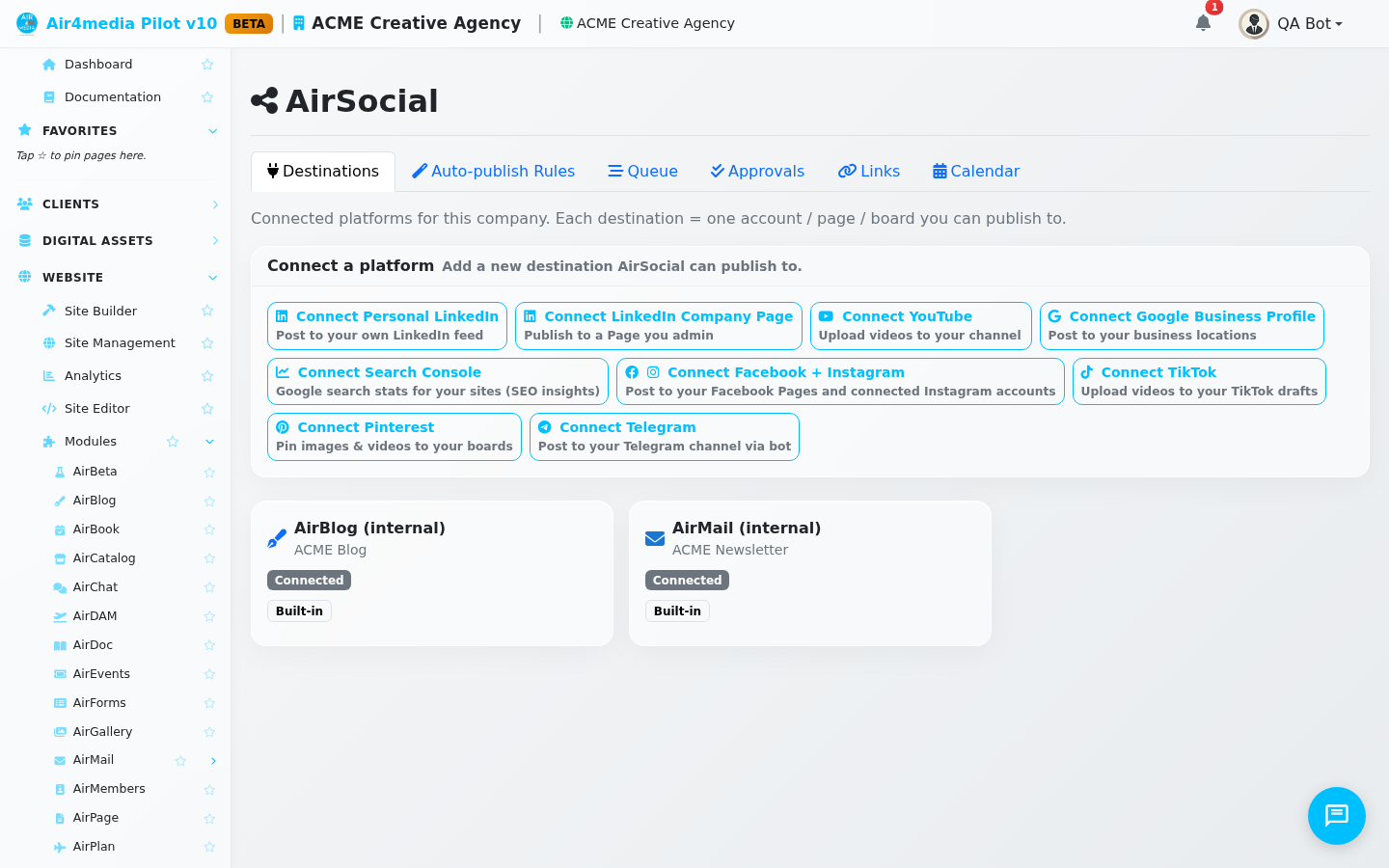Expand the AirMail submenu chevron
Screen dimensions: 1389x868
(x=213, y=761)
